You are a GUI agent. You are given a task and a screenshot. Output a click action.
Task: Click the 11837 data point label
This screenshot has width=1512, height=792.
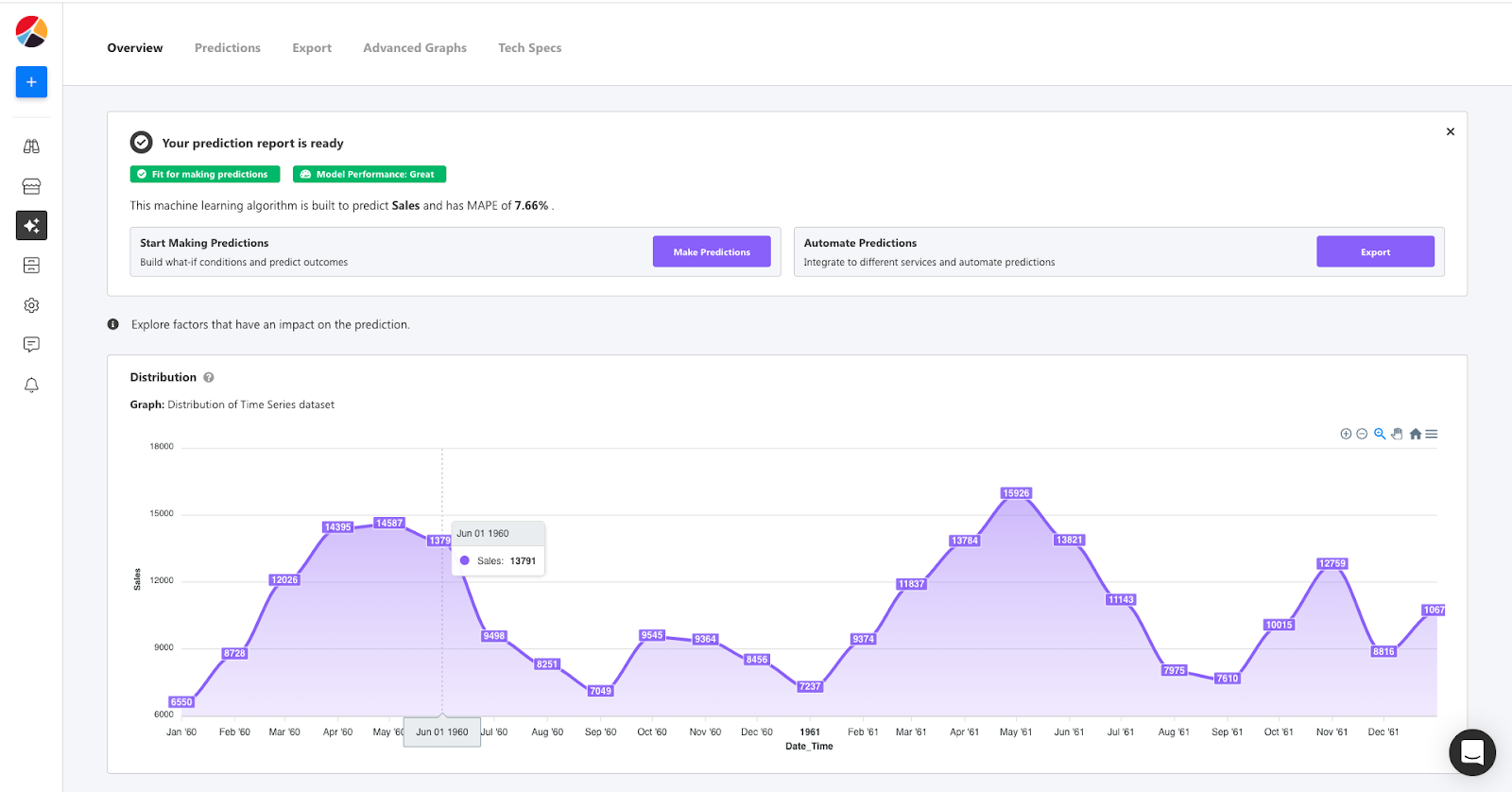click(911, 584)
